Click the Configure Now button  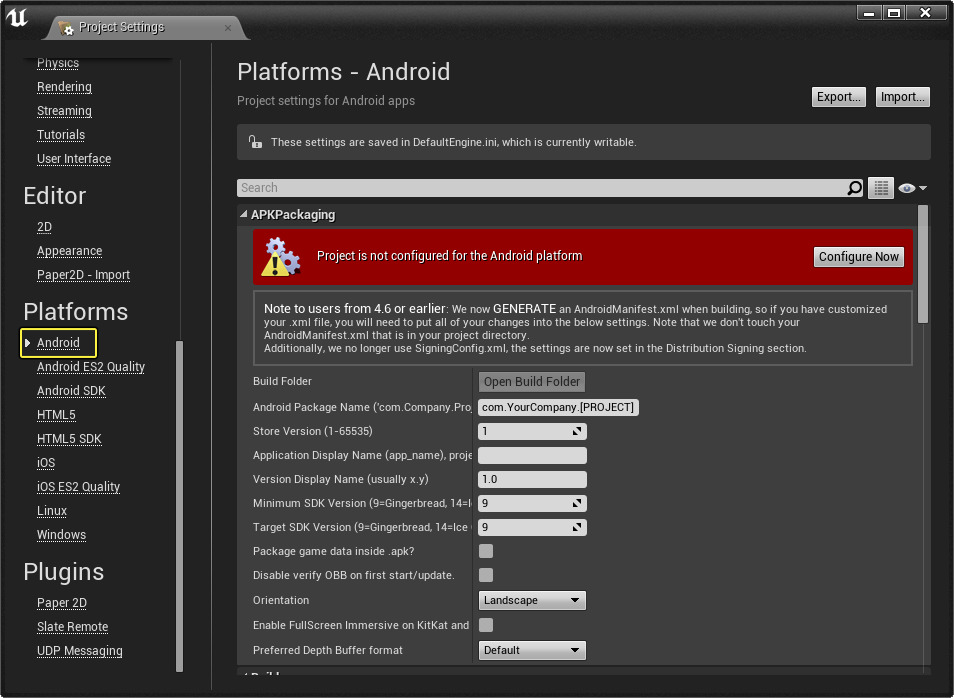point(858,256)
